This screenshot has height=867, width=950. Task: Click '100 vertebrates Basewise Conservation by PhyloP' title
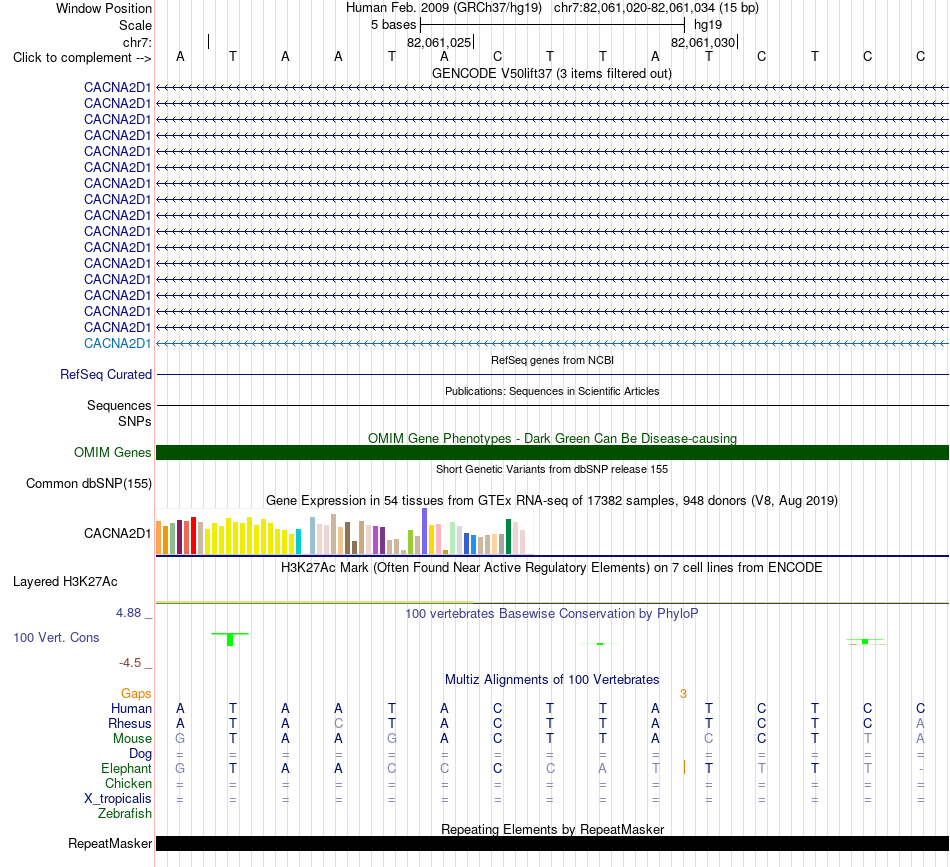point(552,614)
